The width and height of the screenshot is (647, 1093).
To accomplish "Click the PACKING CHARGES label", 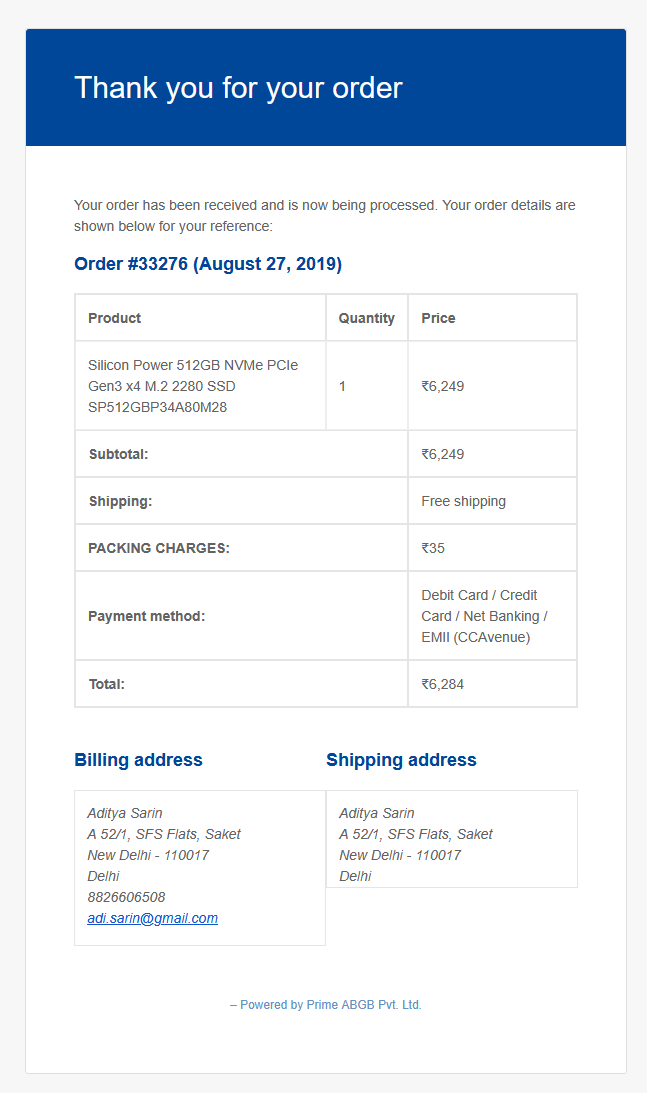I will click(159, 548).
